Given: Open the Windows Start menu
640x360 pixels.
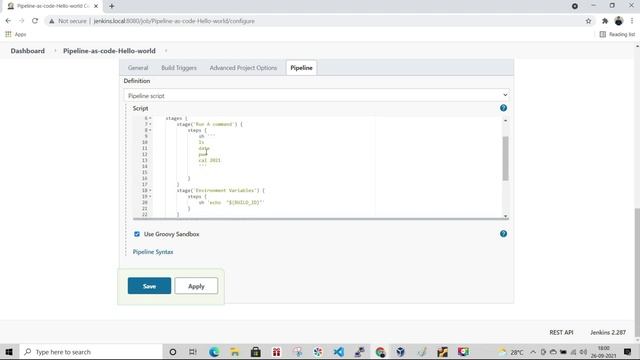Looking at the screenshot, I should 9,352.
